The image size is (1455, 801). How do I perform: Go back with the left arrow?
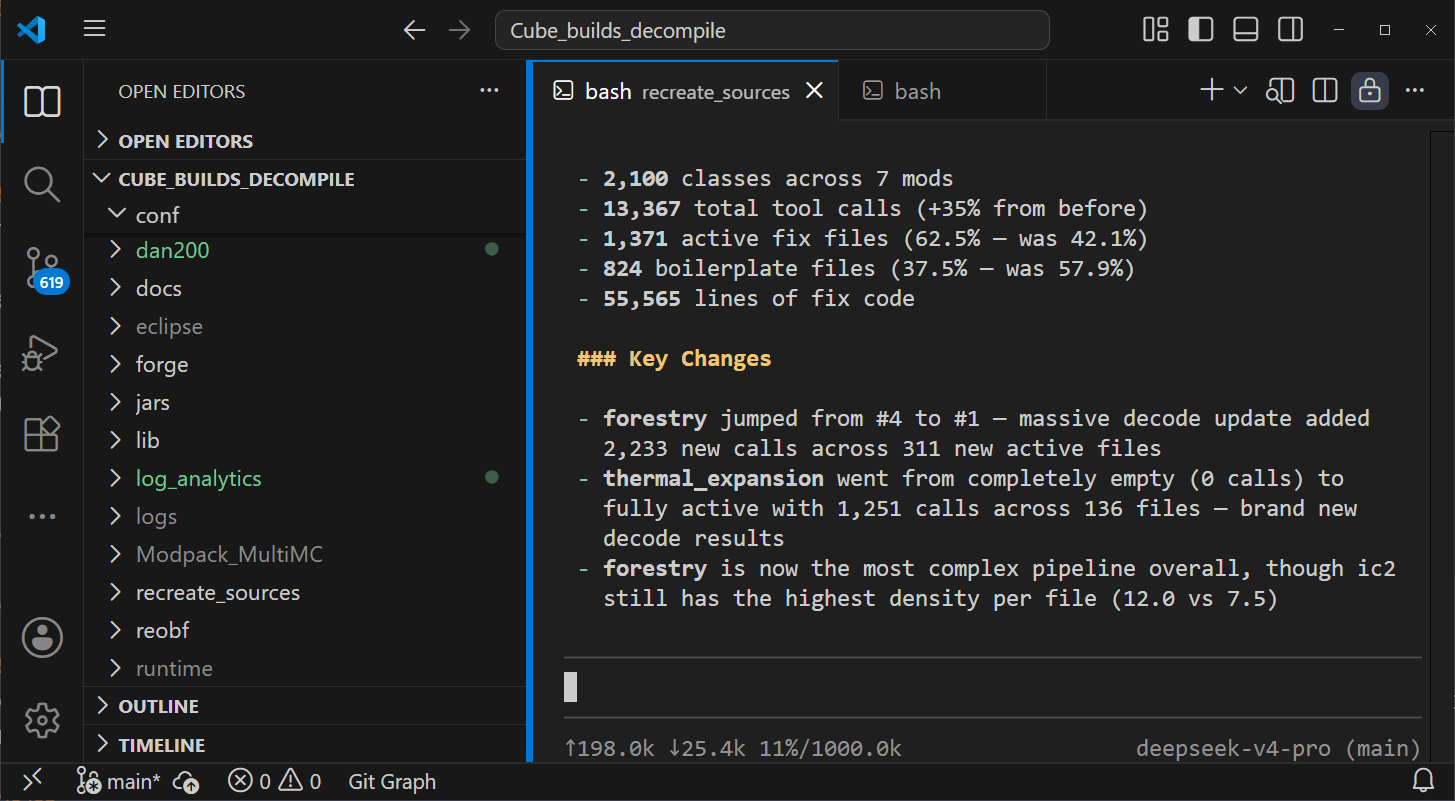click(414, 30)
